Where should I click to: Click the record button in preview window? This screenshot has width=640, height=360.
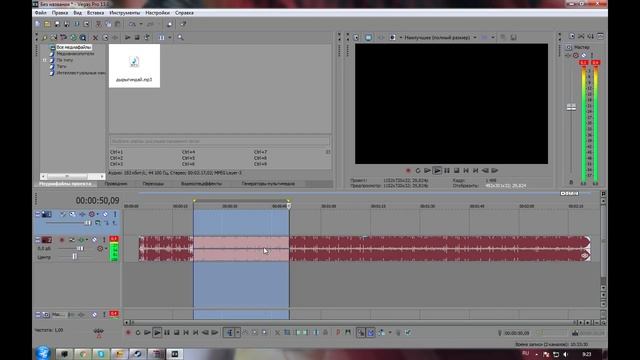(408, 171)
